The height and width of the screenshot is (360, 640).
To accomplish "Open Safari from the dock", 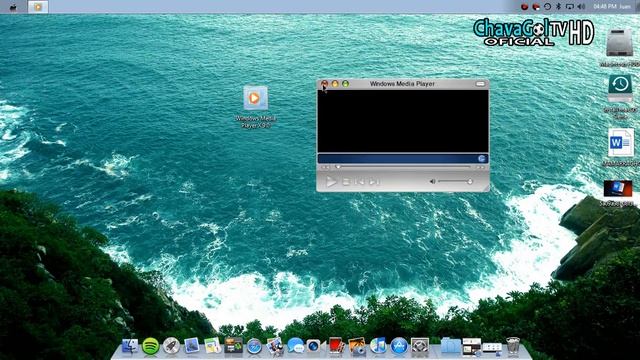I will tap(254, 347).
